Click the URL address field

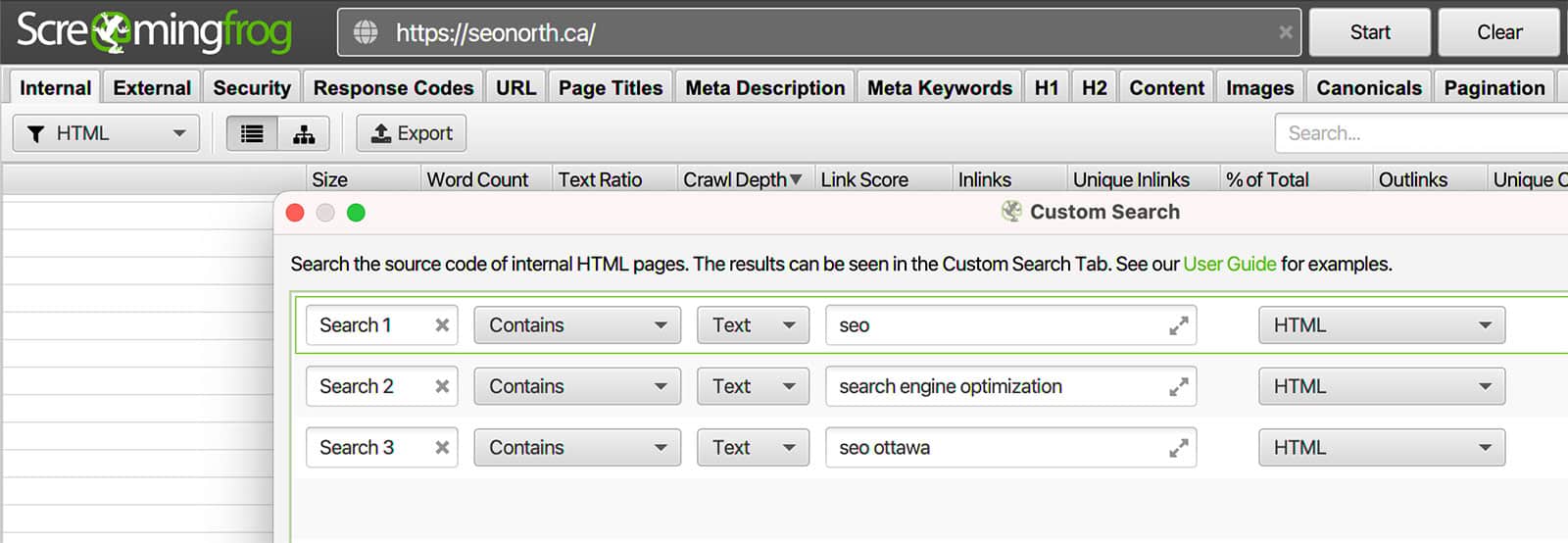pos(819,32)
